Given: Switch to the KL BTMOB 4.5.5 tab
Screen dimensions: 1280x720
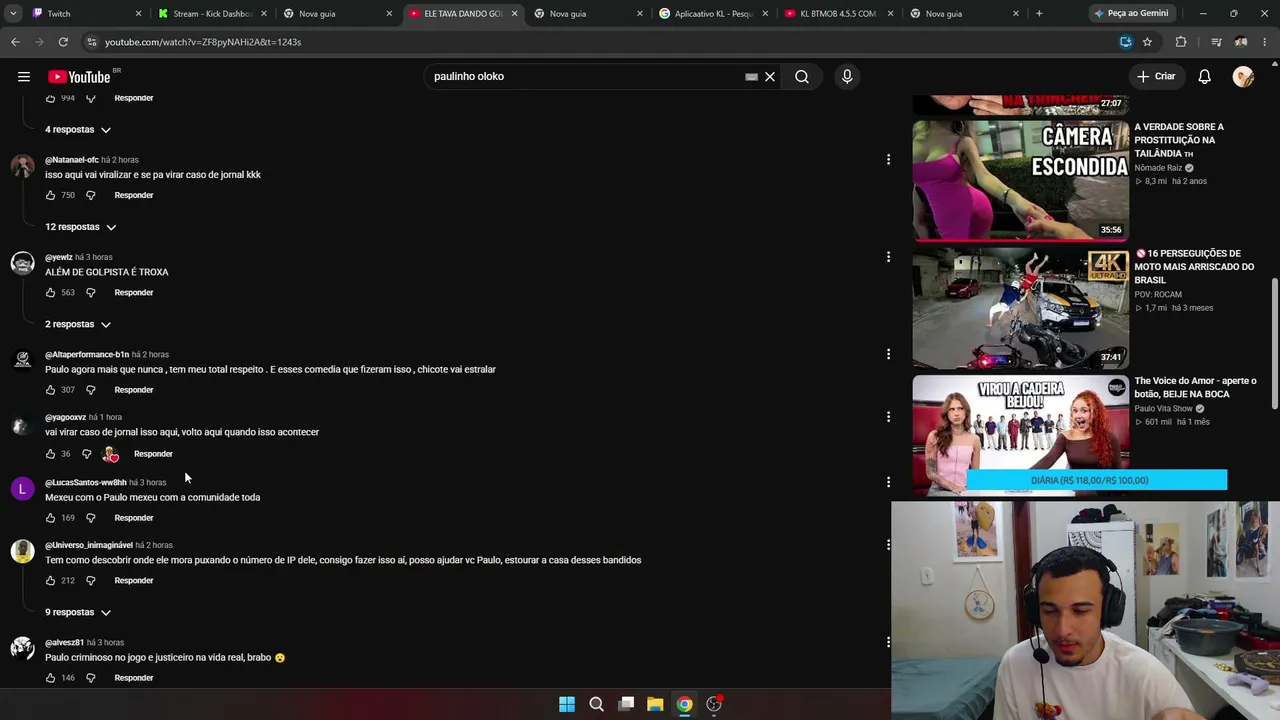Looking at the screenshot, I should [837, 14].
